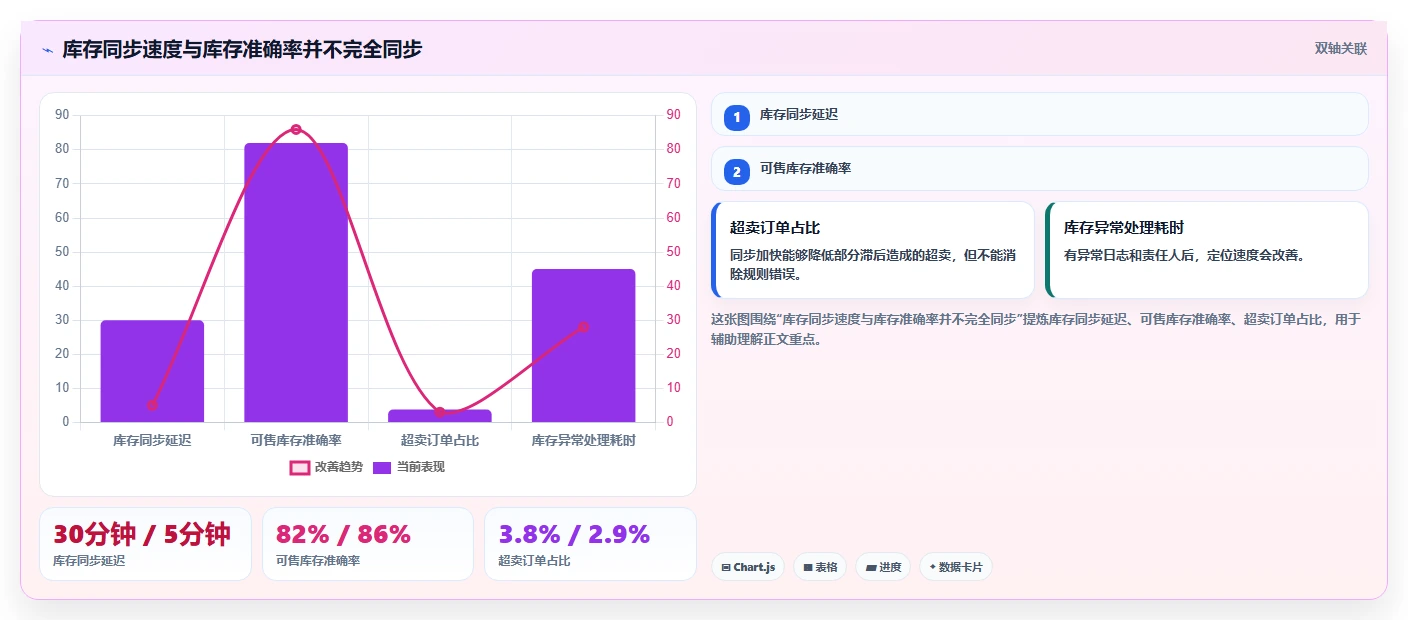Image resolution: width=1408 pixels, height=620 pixels.
Task: Click the number 2 badge for 可售库存准确率
Action: pyautogui.click(x=737, y=172)
